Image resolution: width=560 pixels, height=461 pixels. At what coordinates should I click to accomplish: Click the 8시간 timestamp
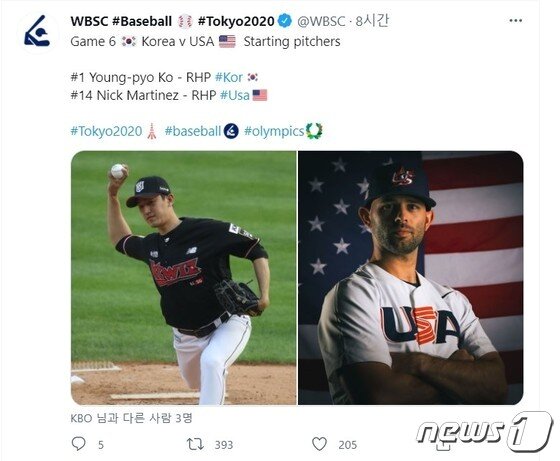[372, 21]
